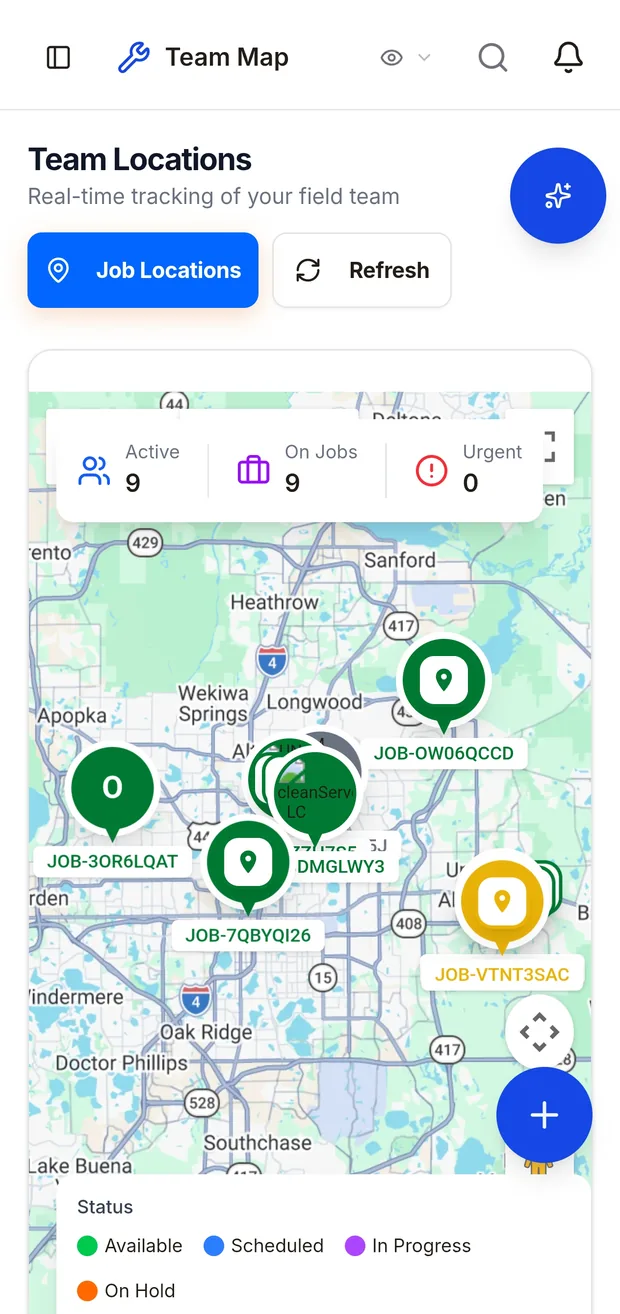Screen dimensions: 620x1314
Task: Click the sparkle AI assistant button
Action: [x=558, y=196]
